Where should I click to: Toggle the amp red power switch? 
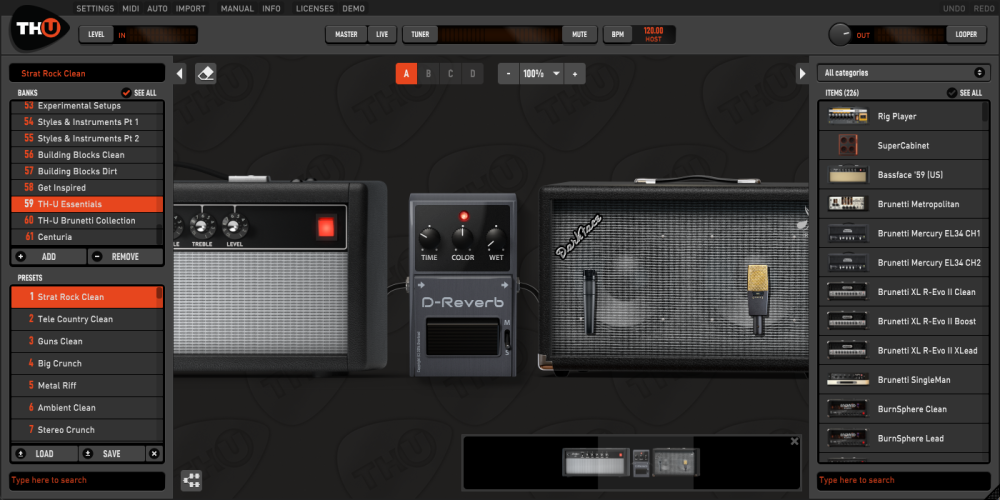click(x=326, y=226)
